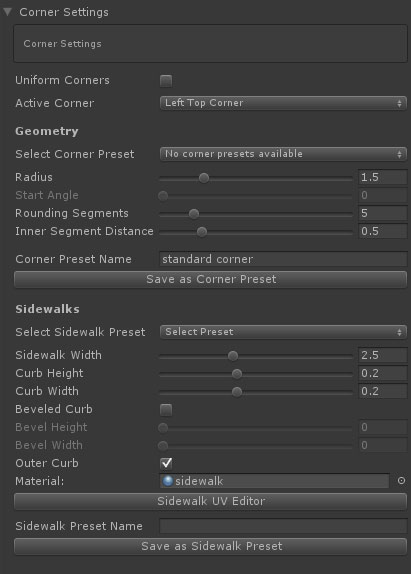Image resolution: width=411 pixels, height=574 pixels.
Task: Enable the Beveled Curb checkbox
Action: (166, 410)
